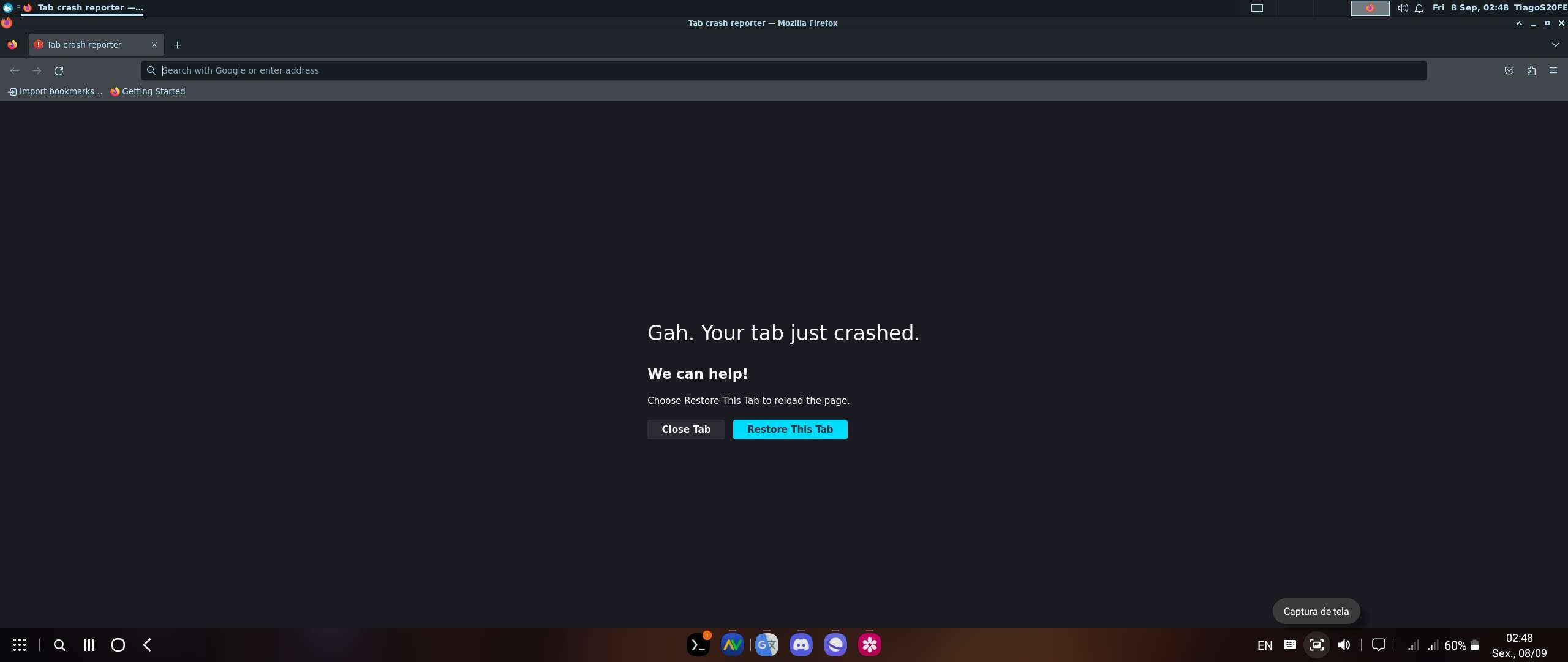Mute system volume from the taskbar speaker

tap(1343, 644)
